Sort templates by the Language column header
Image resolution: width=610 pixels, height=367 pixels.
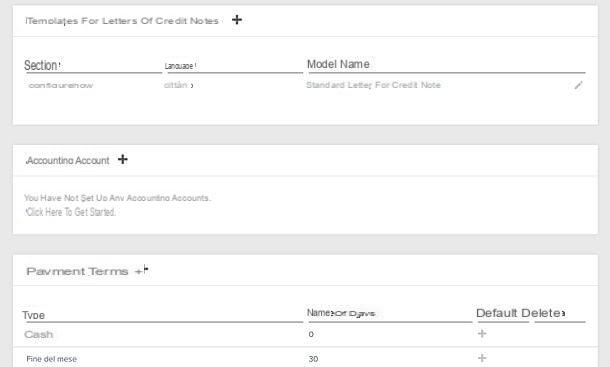tap(180, 66)
